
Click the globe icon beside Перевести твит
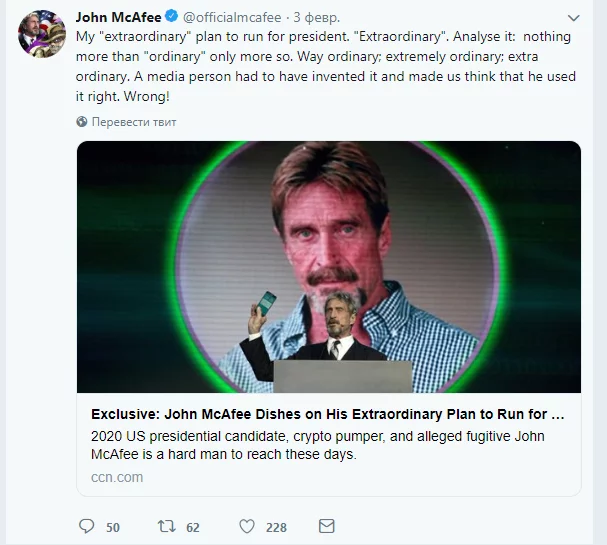tap(82, 122)
